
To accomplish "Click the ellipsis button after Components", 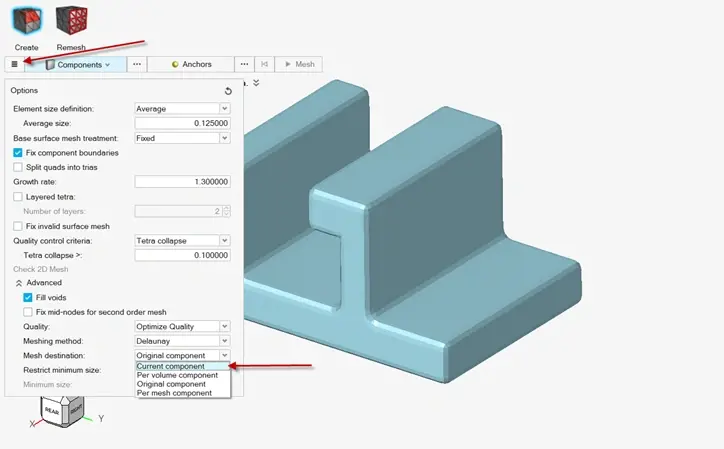I will (137, 64).
